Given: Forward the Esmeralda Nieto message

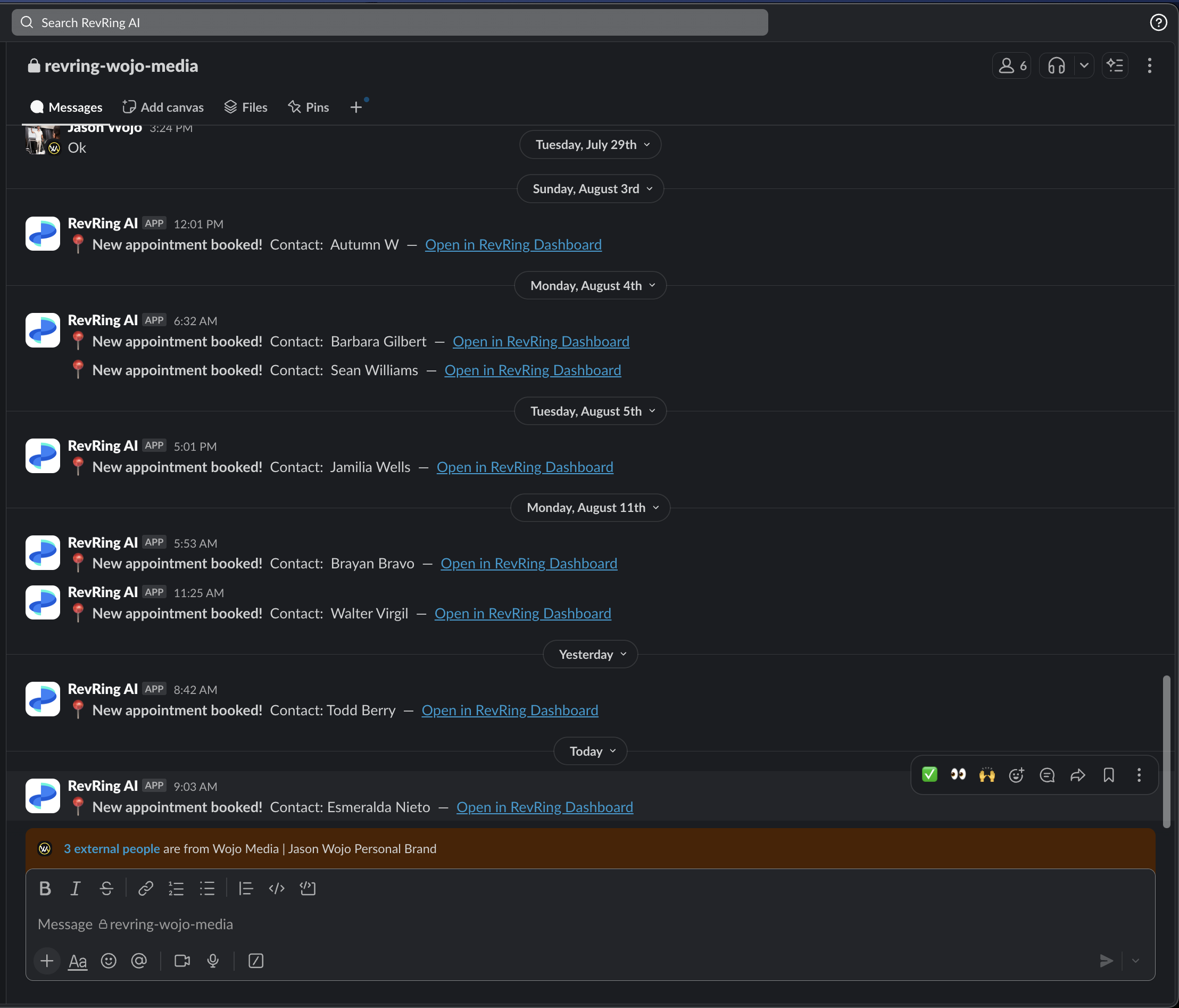Looking at the screenshot, I should pyautogui.click(x=1078, y=775).
